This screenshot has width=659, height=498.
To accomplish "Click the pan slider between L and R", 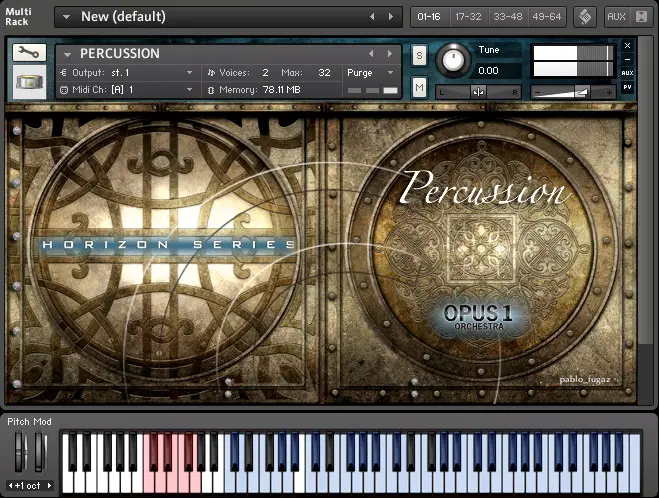I will coord(478,92).
